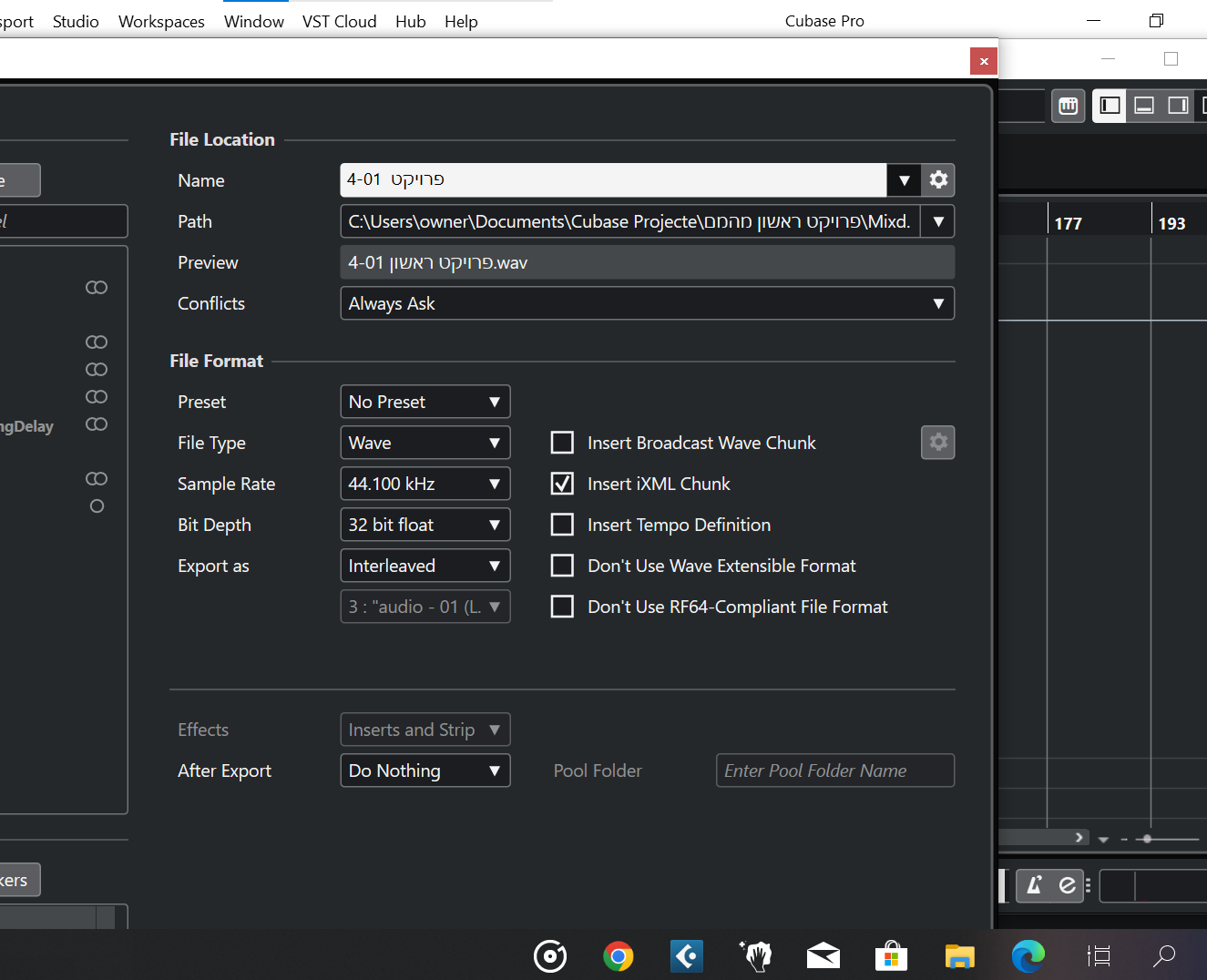
Task: Click the Enter Pool Folder Name field
Action: coord(835,771)
